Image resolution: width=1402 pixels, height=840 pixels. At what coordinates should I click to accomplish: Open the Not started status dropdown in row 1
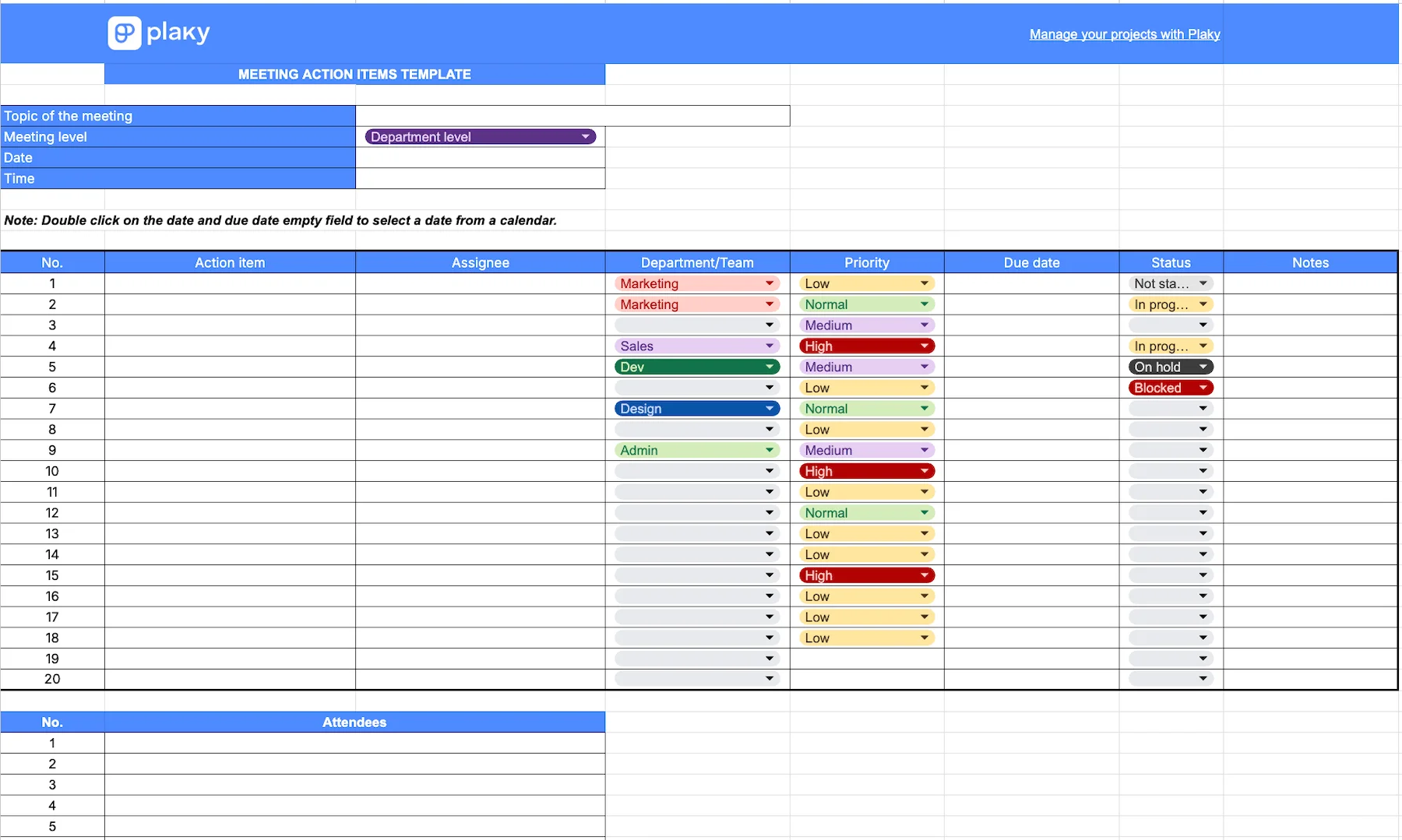pyautogui.click(x=1171, y=283)
